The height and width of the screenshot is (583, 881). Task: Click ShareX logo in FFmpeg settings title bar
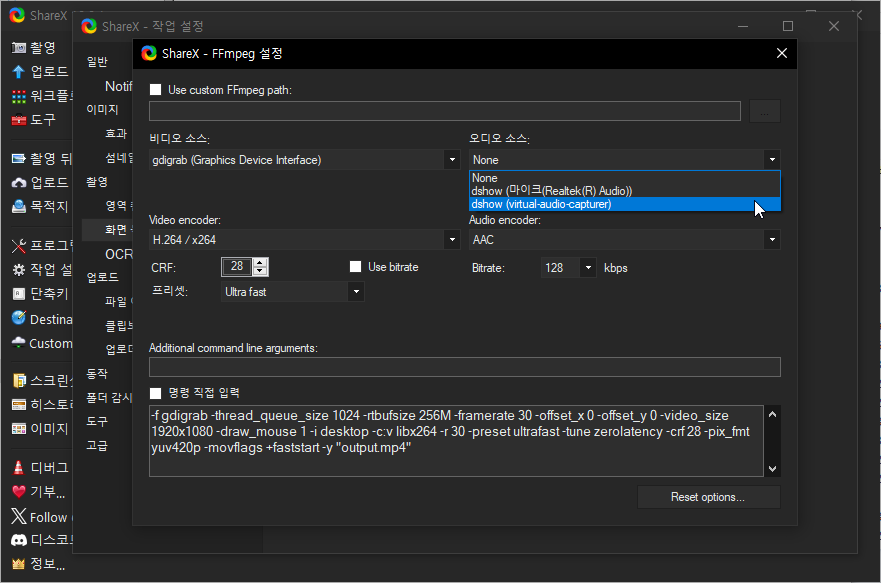point(149,53)
